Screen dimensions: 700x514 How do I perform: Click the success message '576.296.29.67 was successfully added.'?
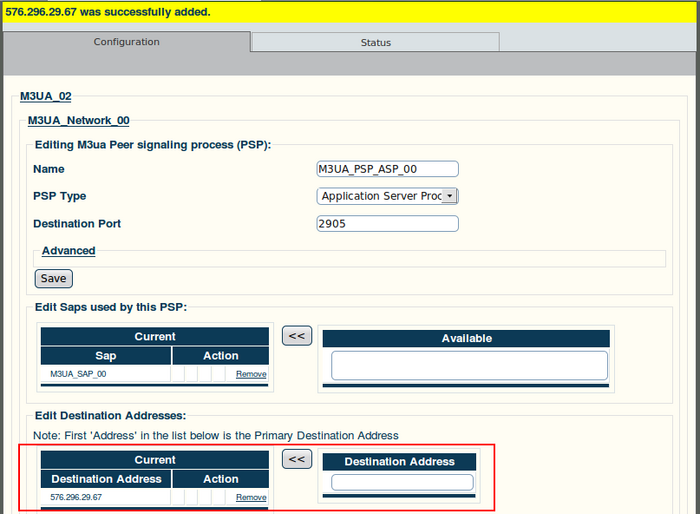tap(108, 12)
